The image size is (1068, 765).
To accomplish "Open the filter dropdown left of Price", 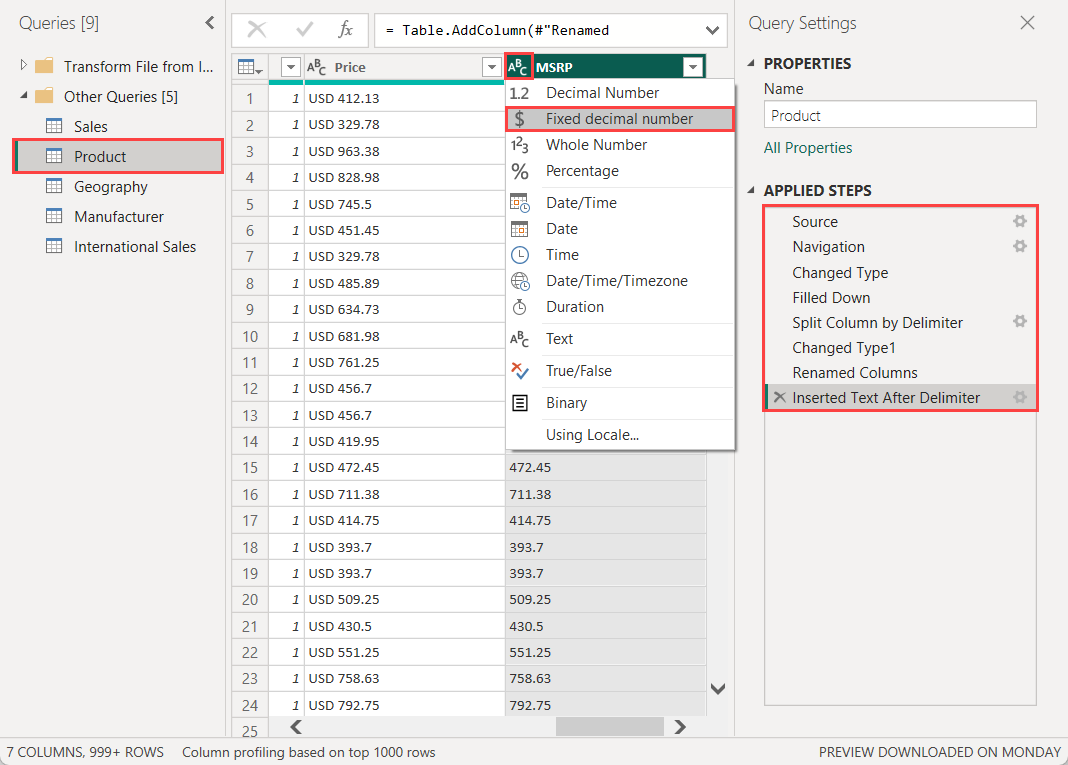I will [291, 67].
